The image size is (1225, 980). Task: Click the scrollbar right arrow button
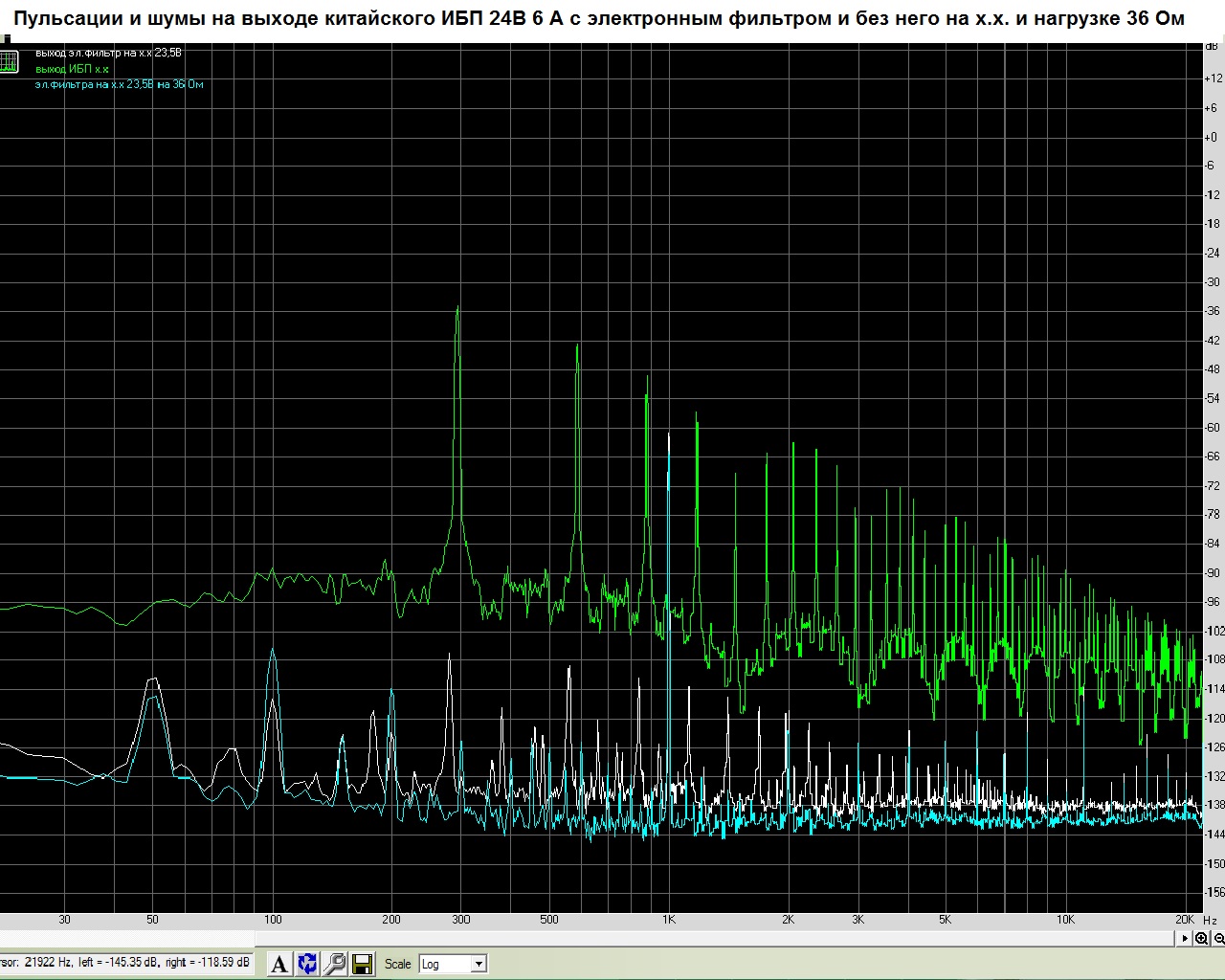click(1187, 939)
